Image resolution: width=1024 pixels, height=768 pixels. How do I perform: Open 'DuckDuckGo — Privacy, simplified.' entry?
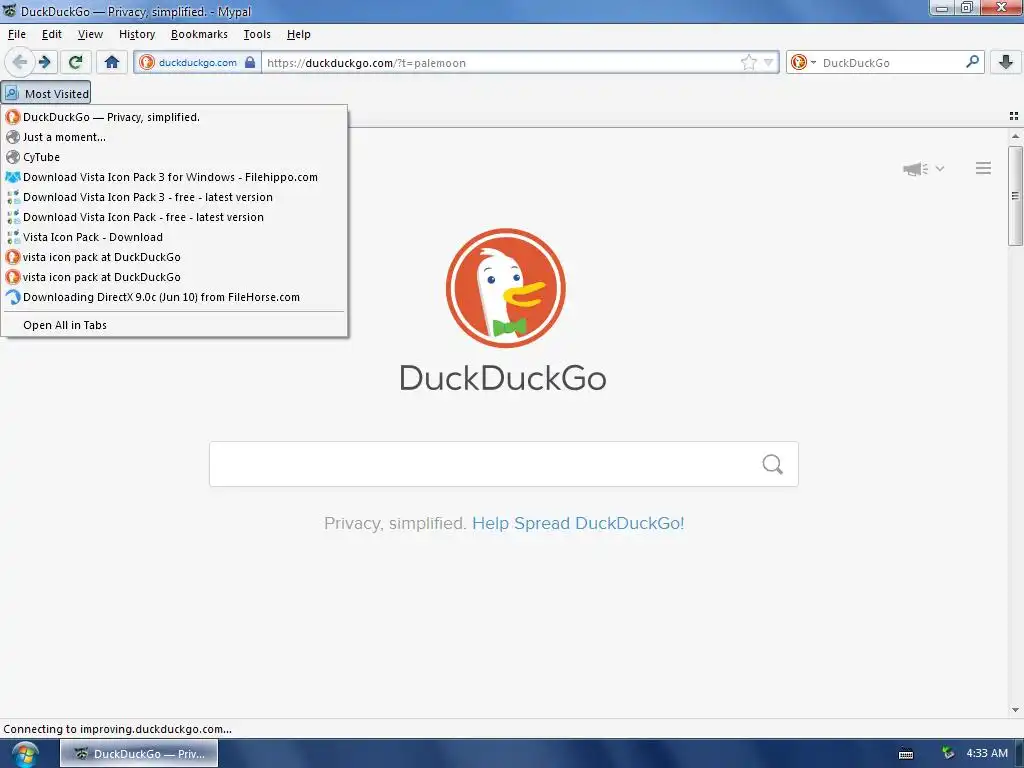(x=174, y=117)
